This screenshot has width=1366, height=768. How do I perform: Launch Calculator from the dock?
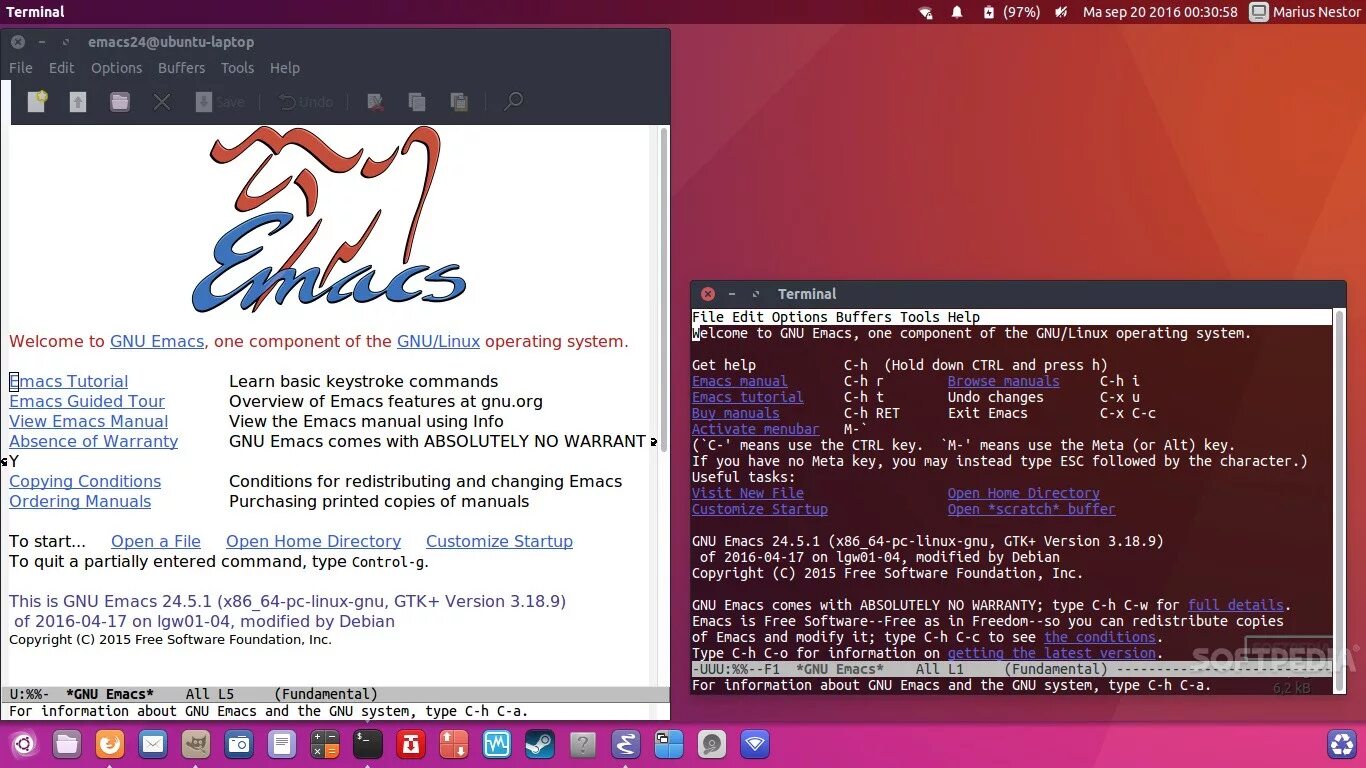325,744
